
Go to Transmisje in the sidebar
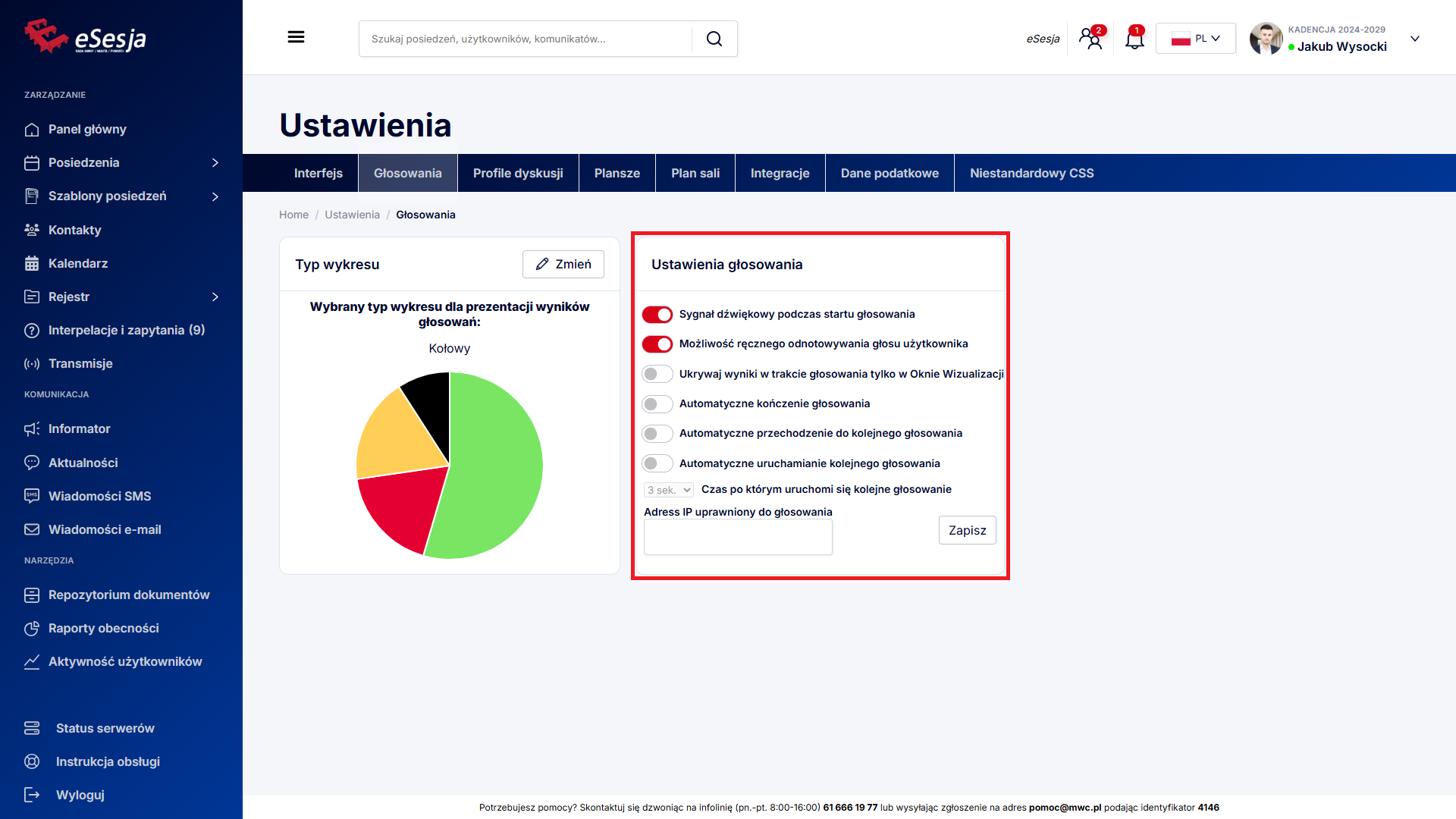[x=80, y=363]
